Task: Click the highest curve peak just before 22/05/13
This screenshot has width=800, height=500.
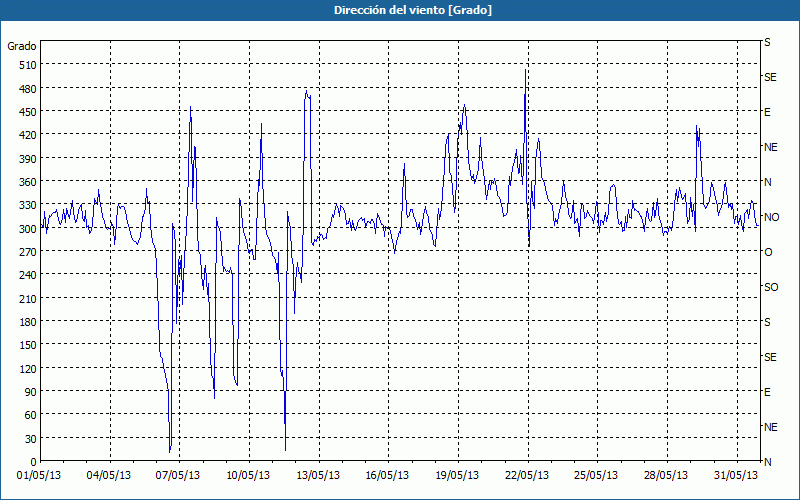Action: (x=526, y=70)
